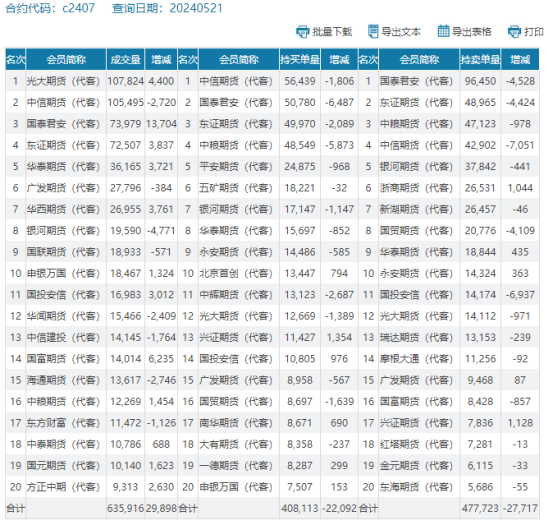This screenshot has width=554, height=525.
Task: Click the 打印 link
Action: point(534,32)
